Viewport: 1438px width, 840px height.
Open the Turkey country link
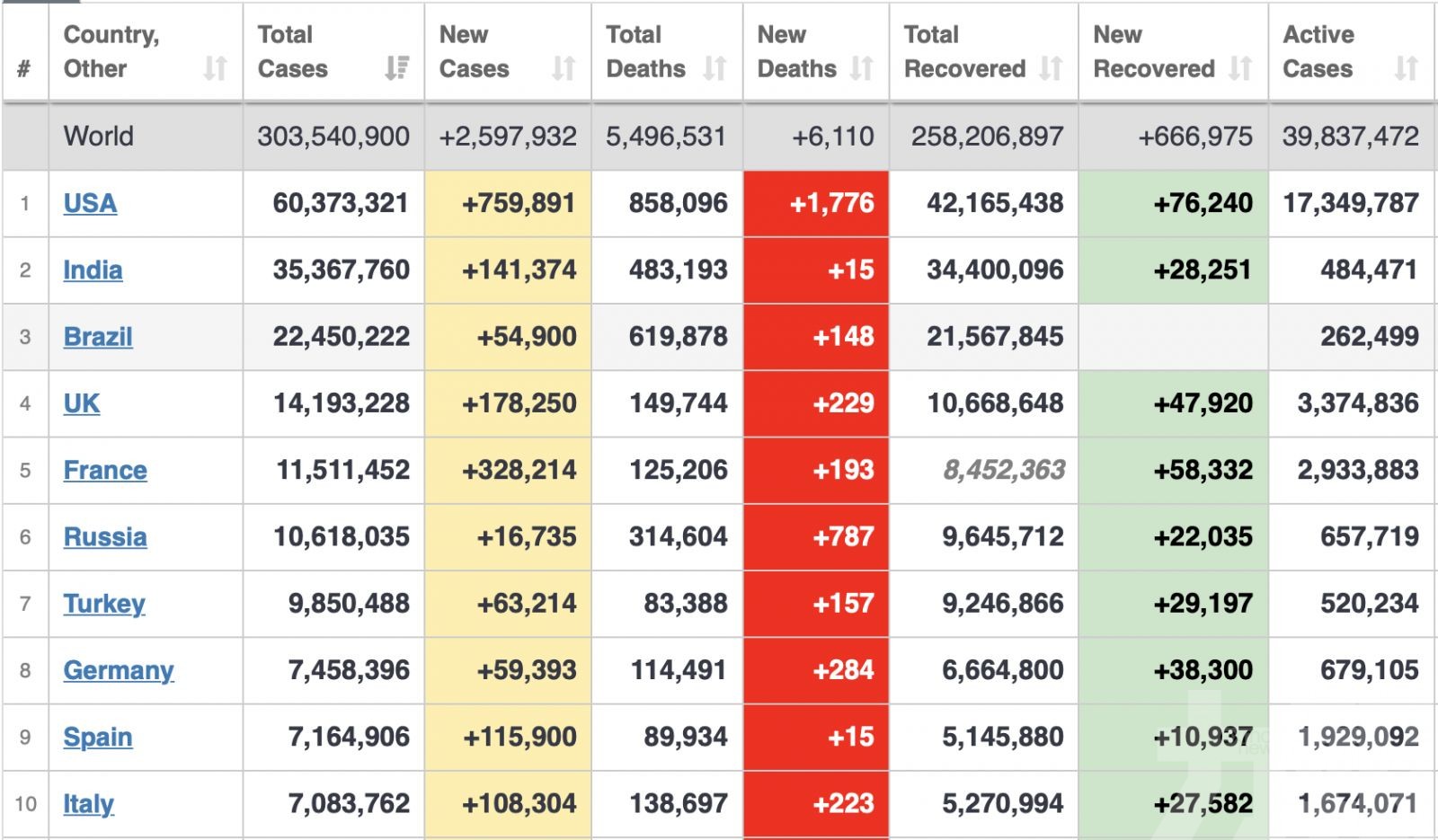click(104, 604)
